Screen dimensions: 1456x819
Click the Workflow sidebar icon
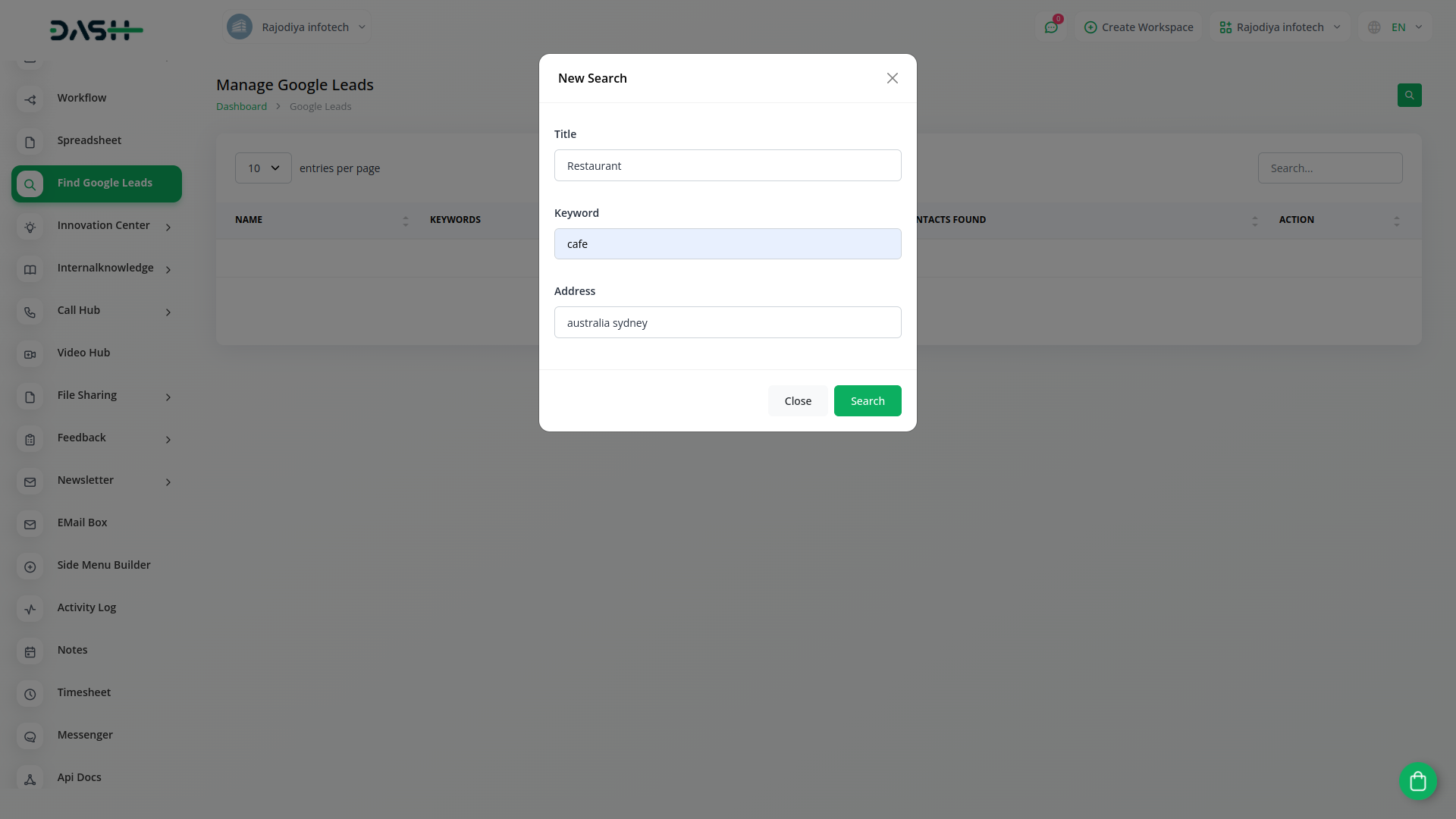pyautogui.click(x=30, y=99)
